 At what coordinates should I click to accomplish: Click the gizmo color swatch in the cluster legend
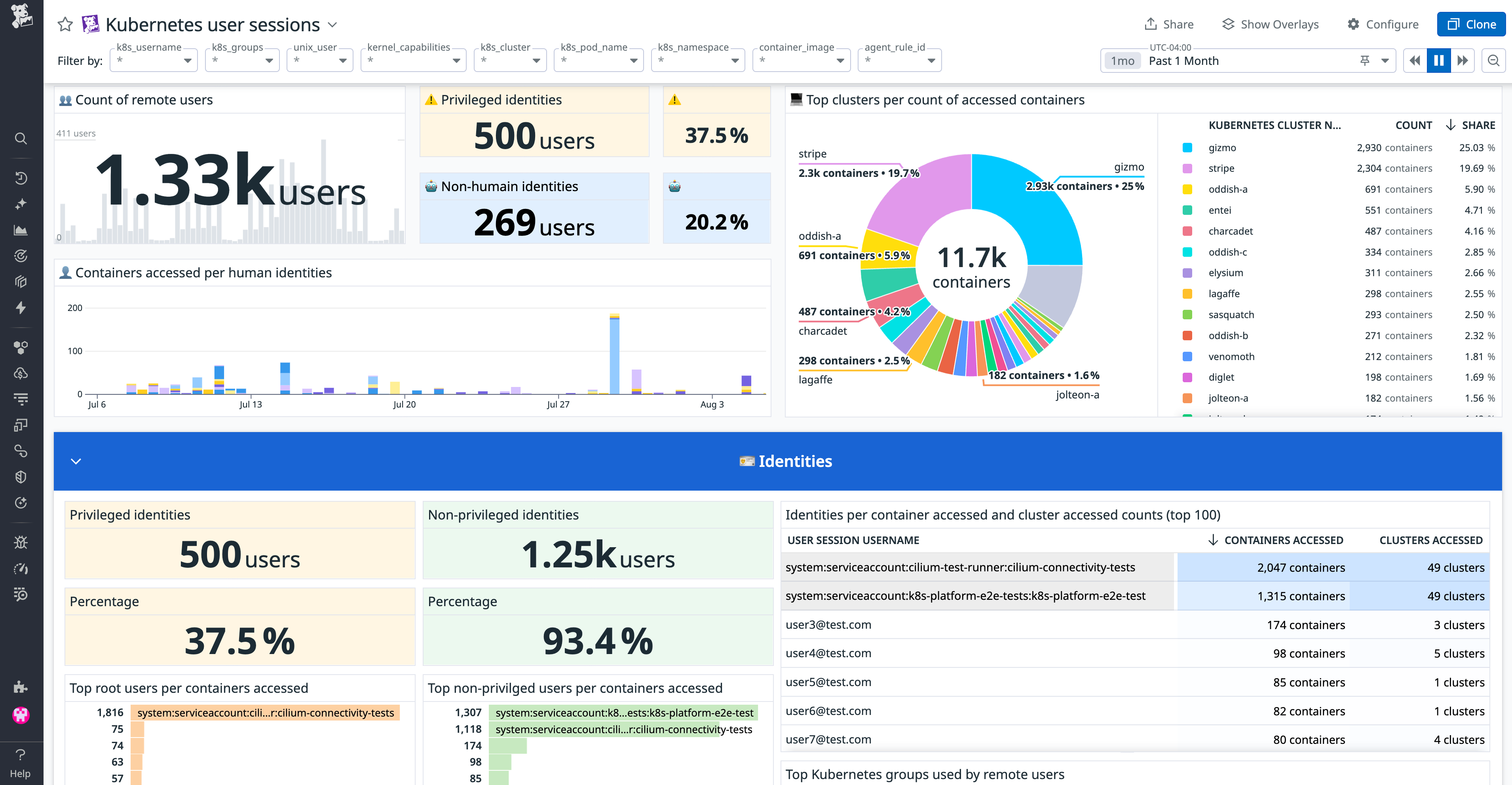coord(1188,147)
